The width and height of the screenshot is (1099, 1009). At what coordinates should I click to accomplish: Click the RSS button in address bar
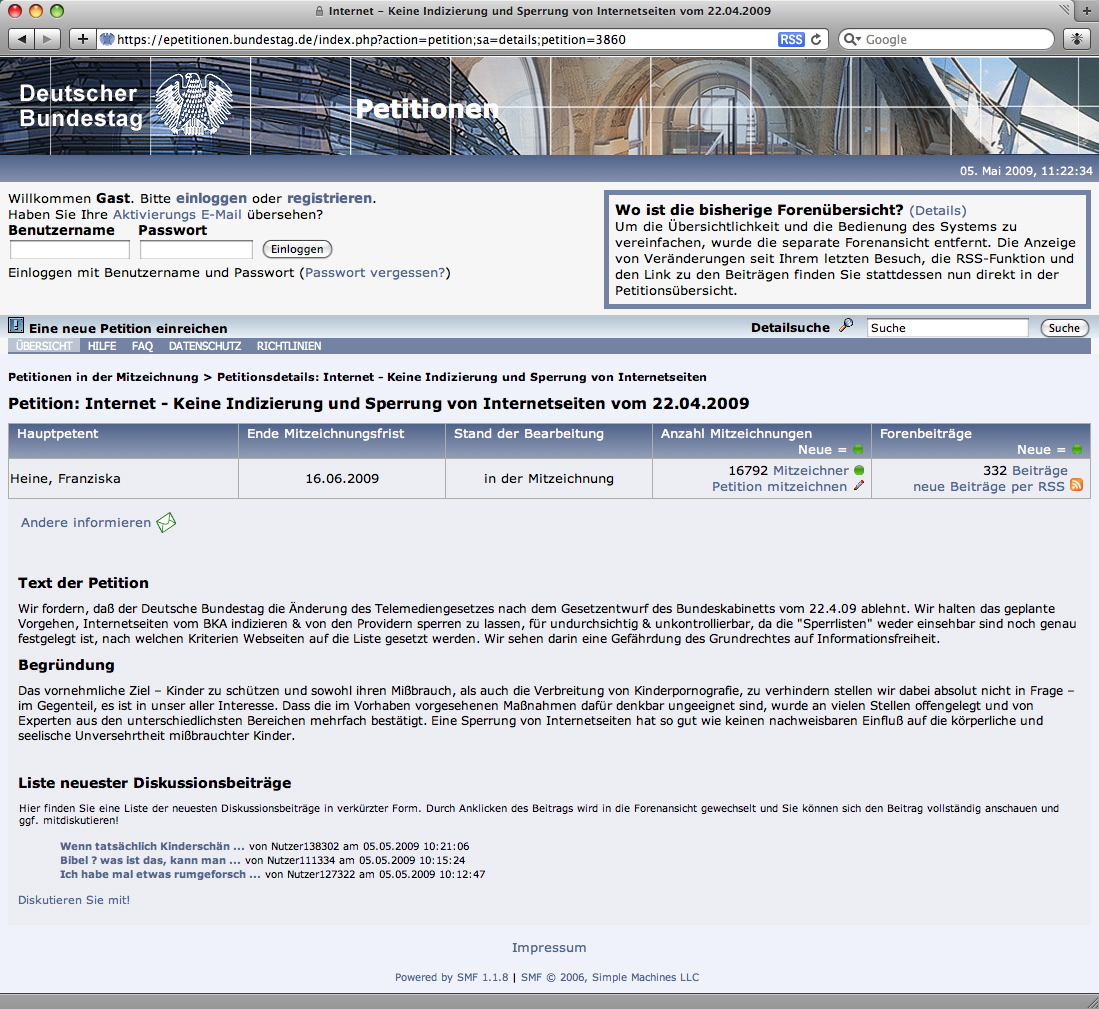point(790,39)
